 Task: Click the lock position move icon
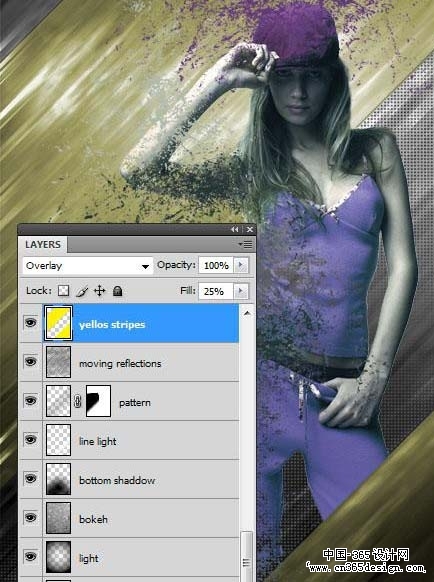point(99,291)
